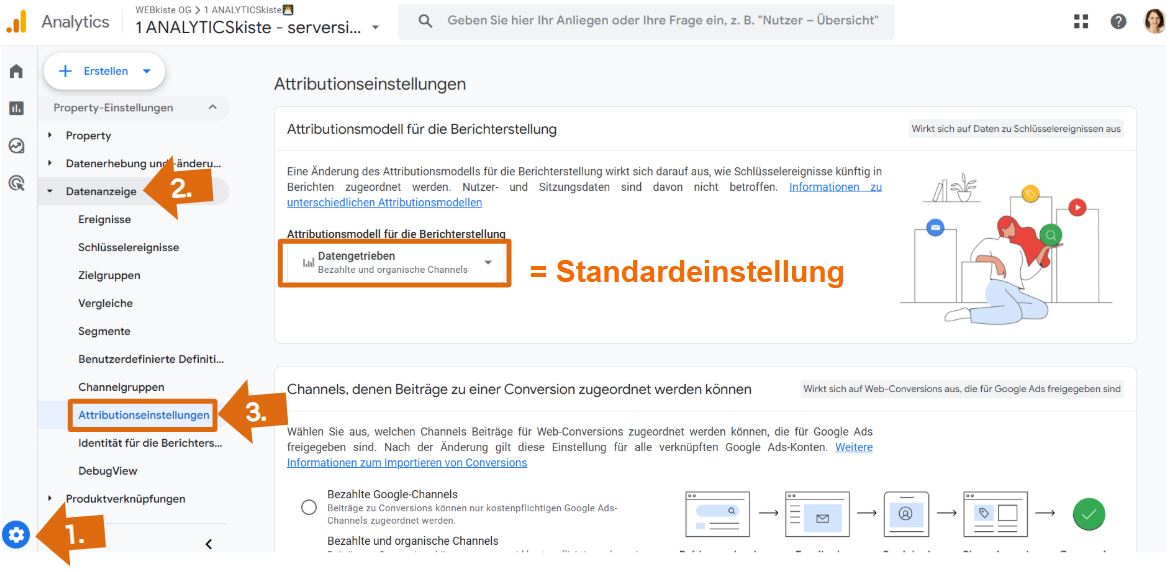Open Schlüsselereignisse in the sidebar
Screen dimensions: 1171x572
[x=128, y=247]
